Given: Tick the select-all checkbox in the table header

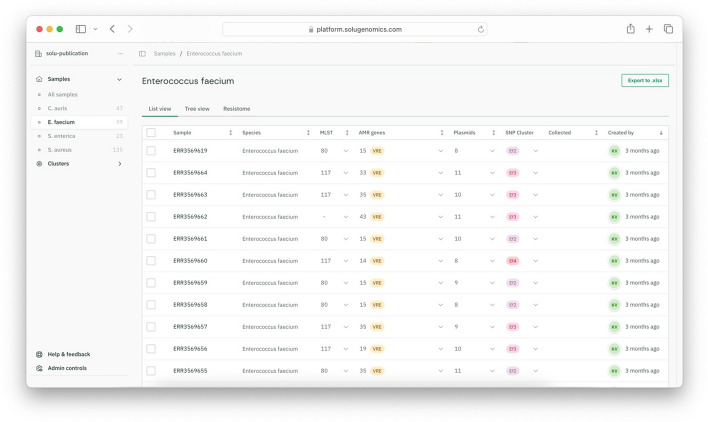Looking at the screenshot, I should 151,133.
